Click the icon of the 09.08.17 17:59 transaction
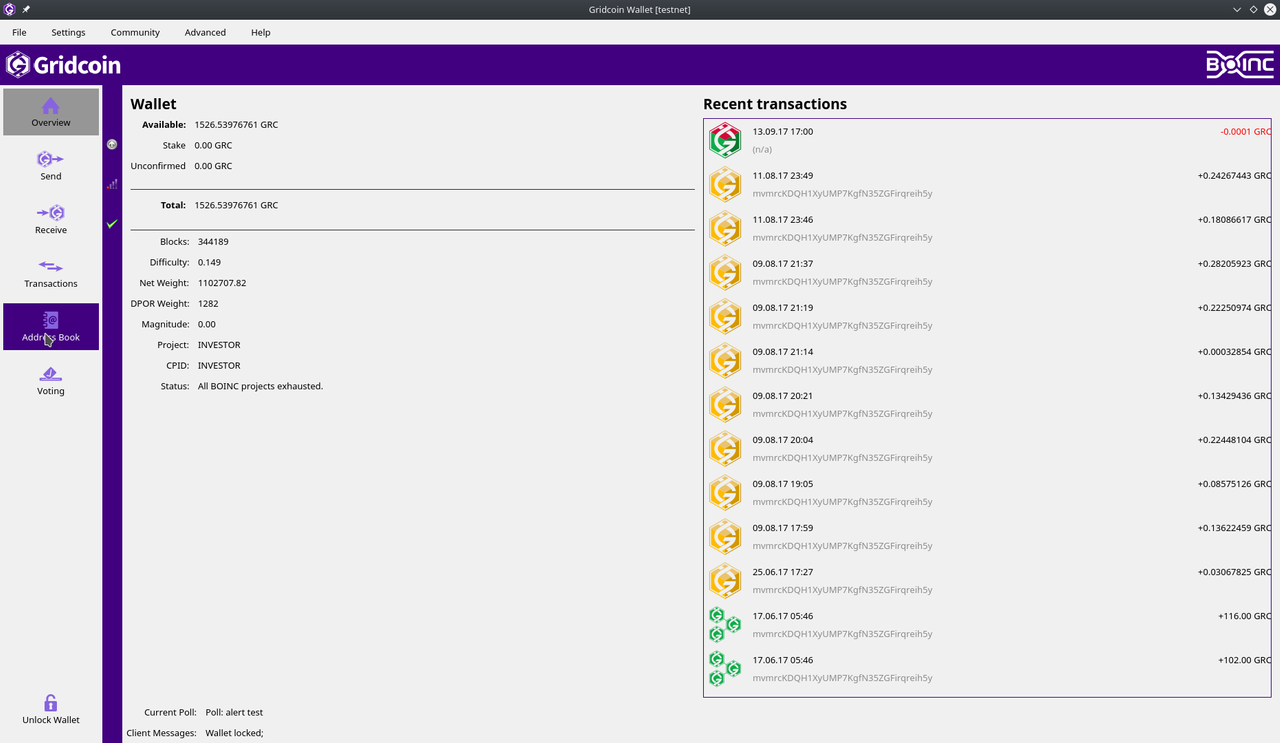1280x743 pixels. tap(725, 536)
